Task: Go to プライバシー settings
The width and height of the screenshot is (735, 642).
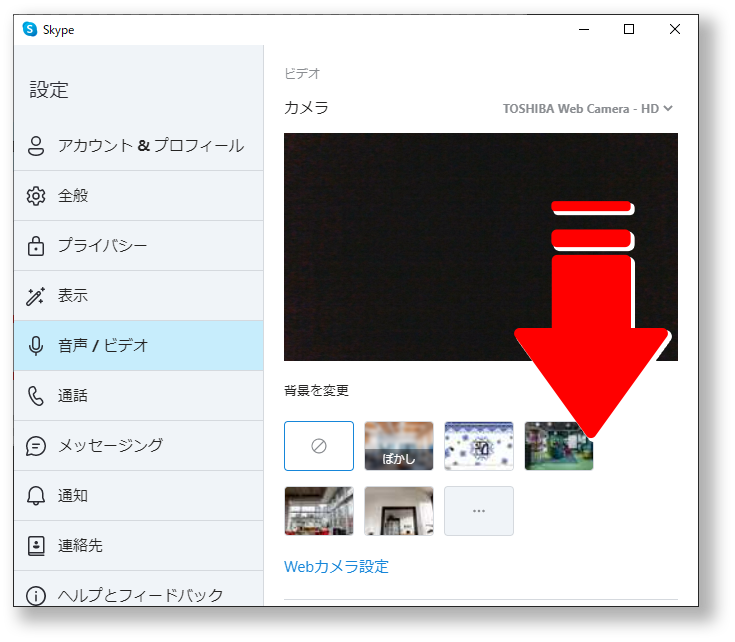Action: coord(139,246)
